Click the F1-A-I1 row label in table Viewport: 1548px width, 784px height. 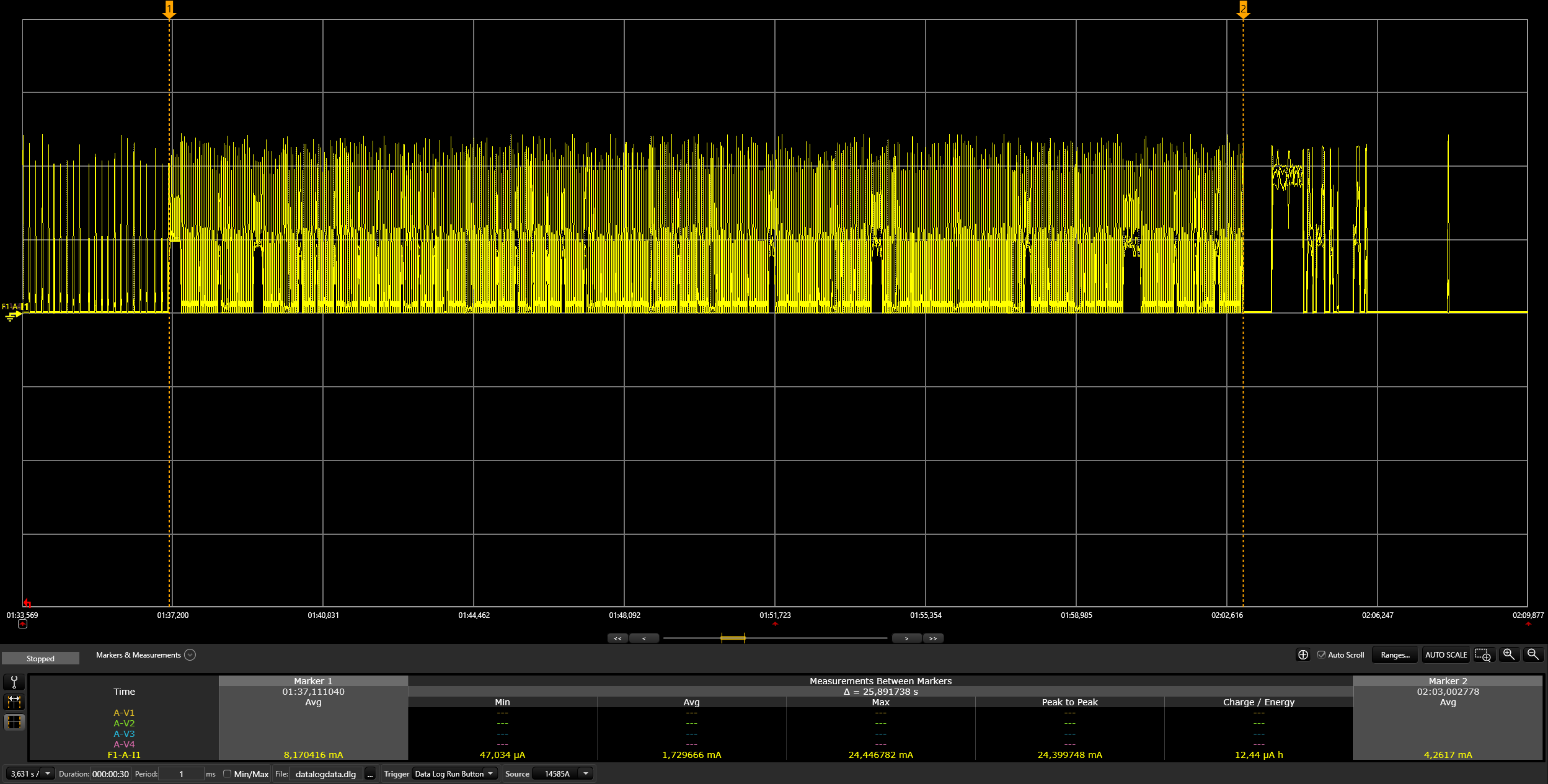(x=124, y=755)
